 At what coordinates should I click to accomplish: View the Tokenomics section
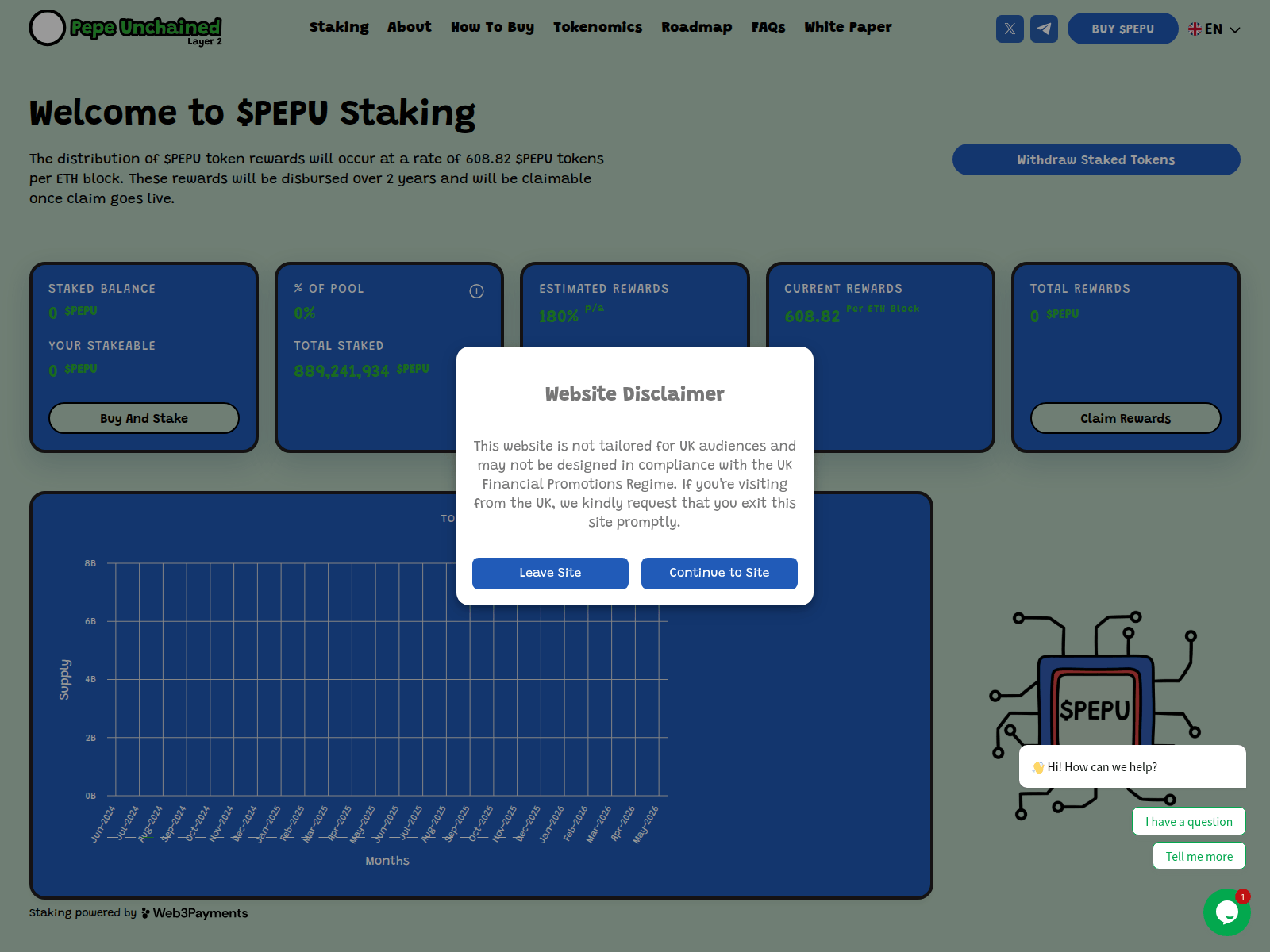598,27
